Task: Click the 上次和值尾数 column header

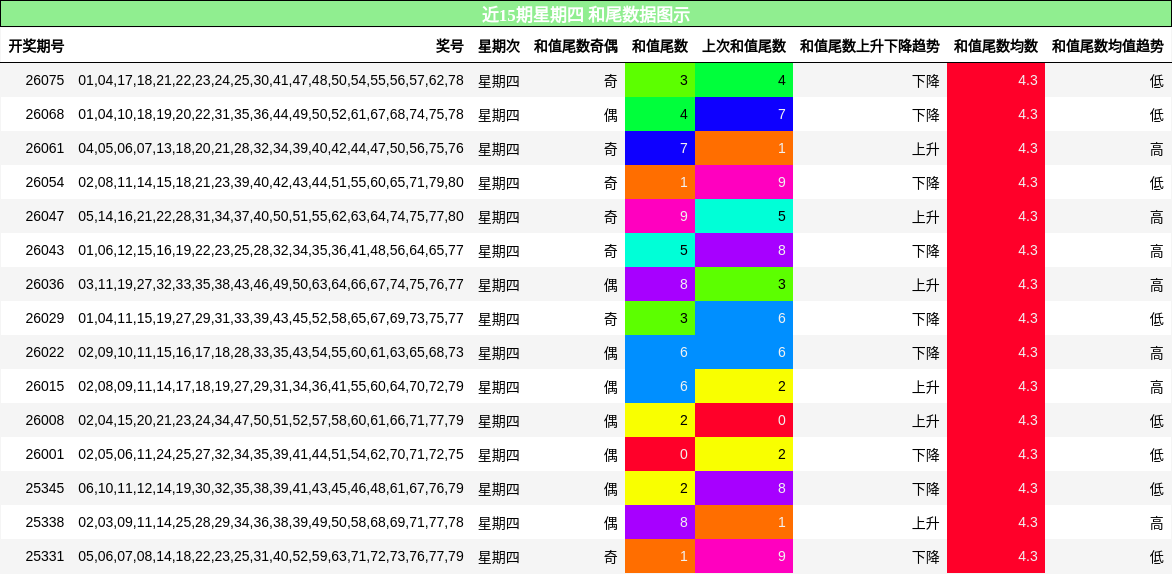Action: 744,46
